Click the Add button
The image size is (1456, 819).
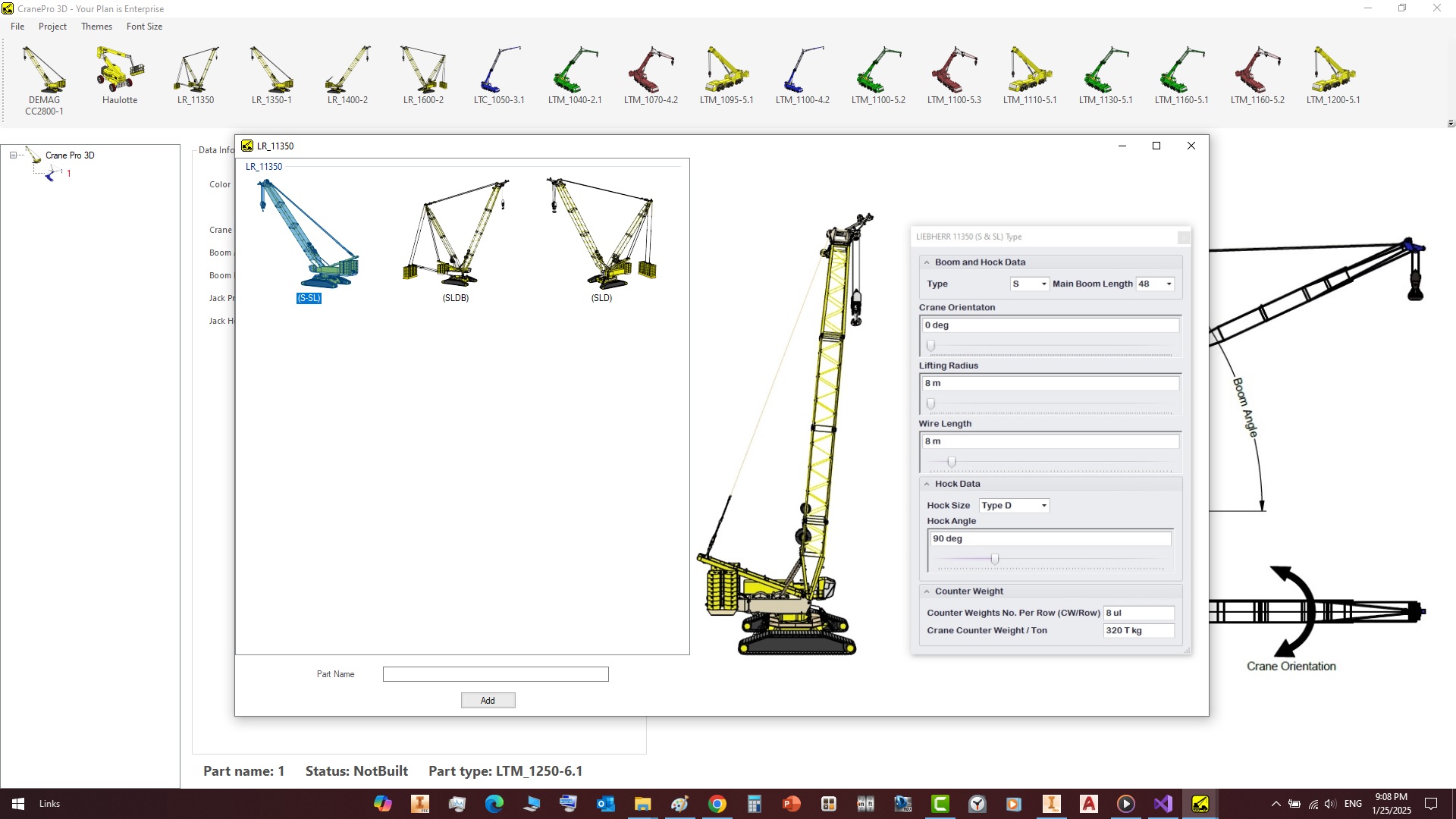[x=488, y=701]
